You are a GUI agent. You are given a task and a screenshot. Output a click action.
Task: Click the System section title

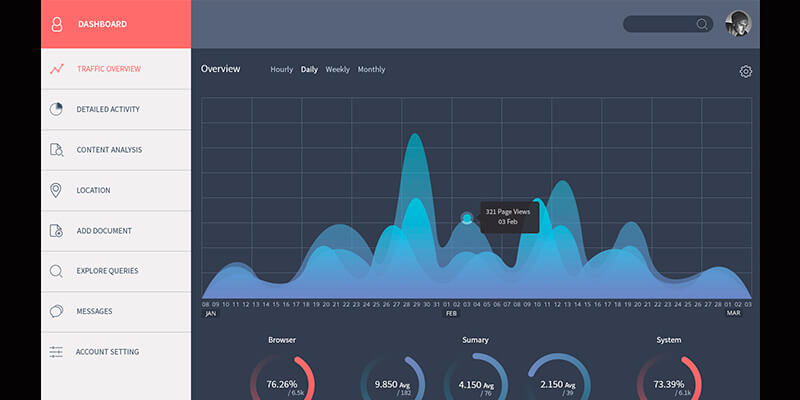coord(669,340)
